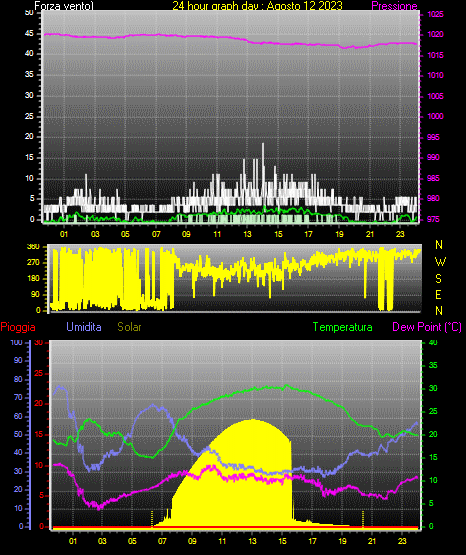
Task: Click wind direction axis value 180
Action: 33,279
